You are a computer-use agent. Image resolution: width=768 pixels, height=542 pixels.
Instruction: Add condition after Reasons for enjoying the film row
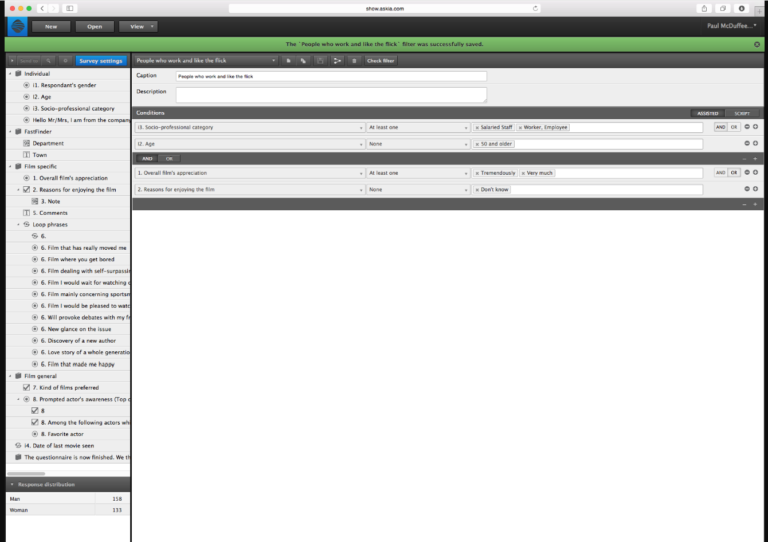point(755,189)
